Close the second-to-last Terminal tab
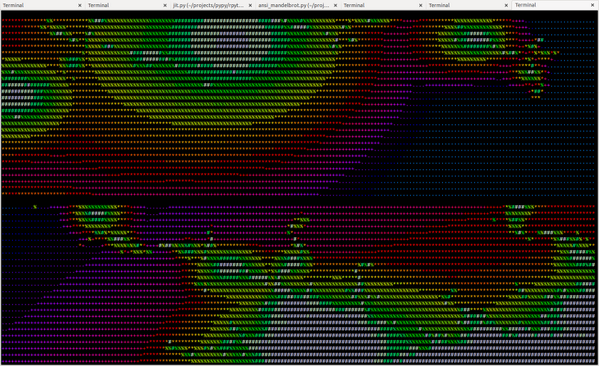The height and width of the screenshot is (366, 599). click(x=506, y=5)
